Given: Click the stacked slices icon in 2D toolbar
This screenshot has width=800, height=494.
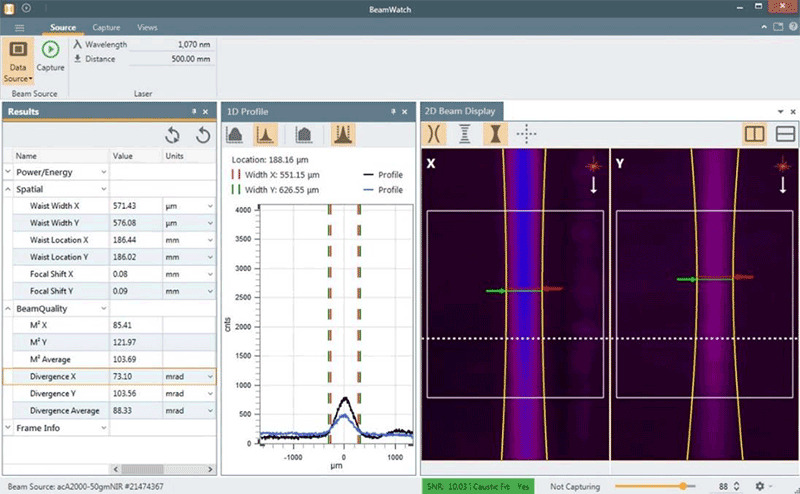Looking at the screenshot, I should (465, 133).
